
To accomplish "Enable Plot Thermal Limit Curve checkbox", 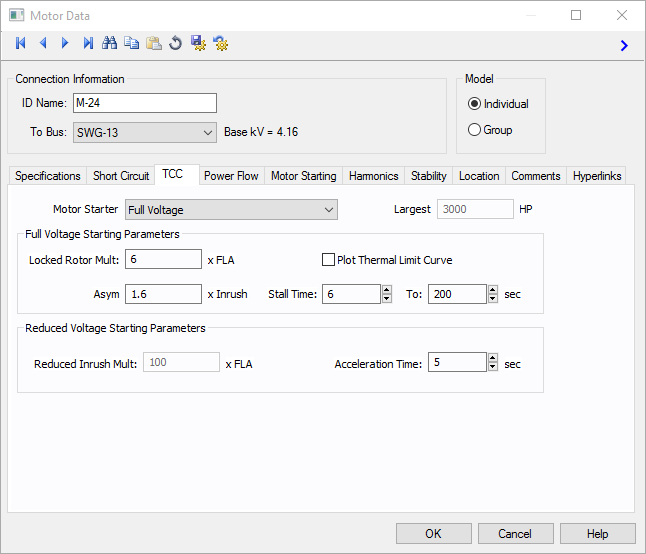I will 328,260.
